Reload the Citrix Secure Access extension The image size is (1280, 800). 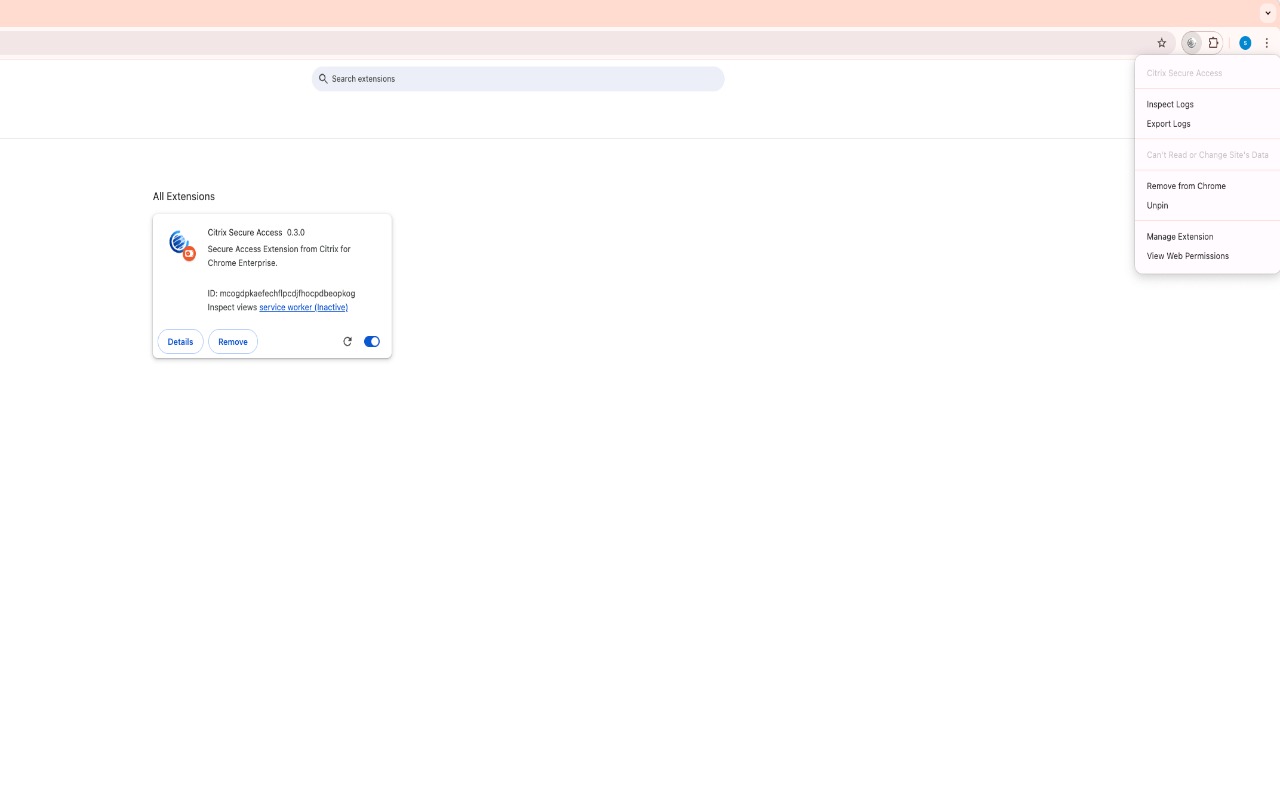[347, 341]
